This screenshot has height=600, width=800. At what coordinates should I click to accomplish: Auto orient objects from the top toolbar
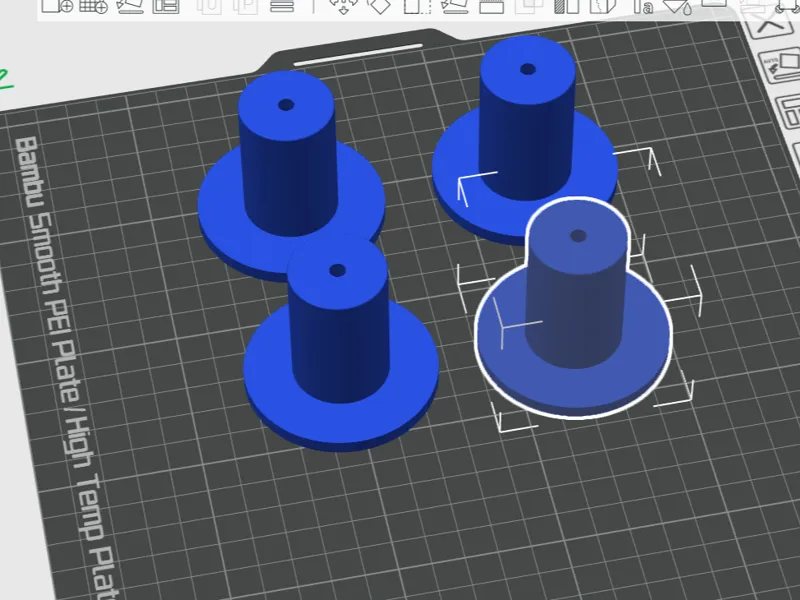(x=130, y=6)
